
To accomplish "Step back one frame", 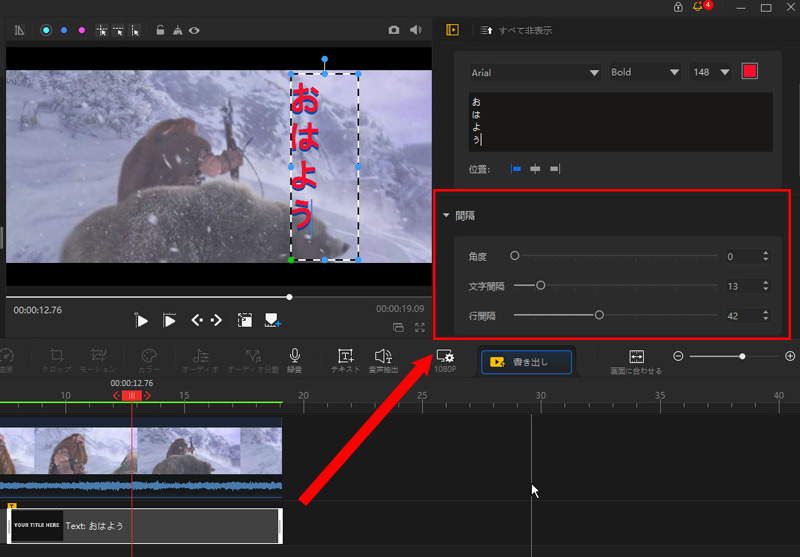I will [x=197, y=320].
